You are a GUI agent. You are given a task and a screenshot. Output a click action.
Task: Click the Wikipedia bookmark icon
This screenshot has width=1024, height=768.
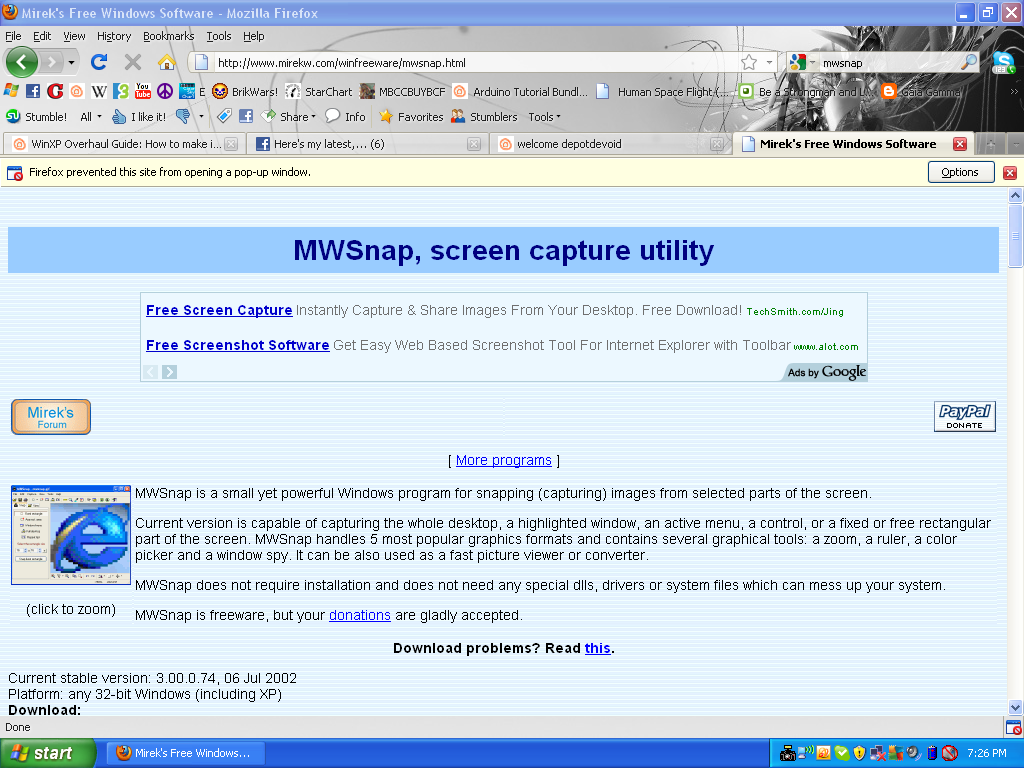coord(99,91)
